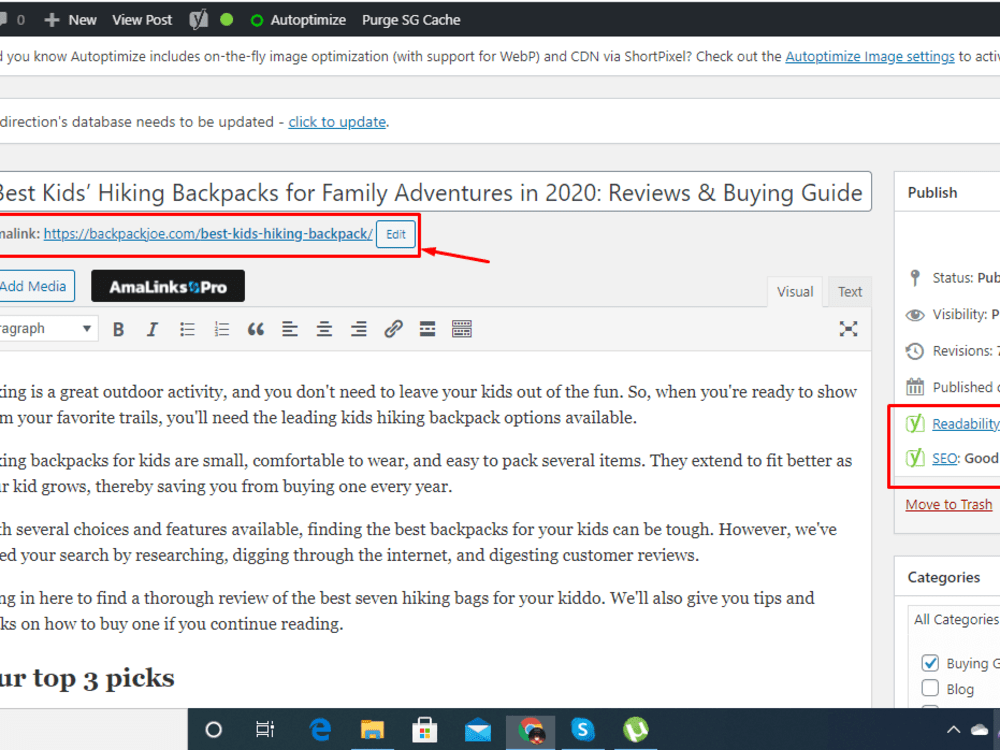Align text center
This screenshot has height=750, width=1000.
pyautogui.click(x=324, y=329)
